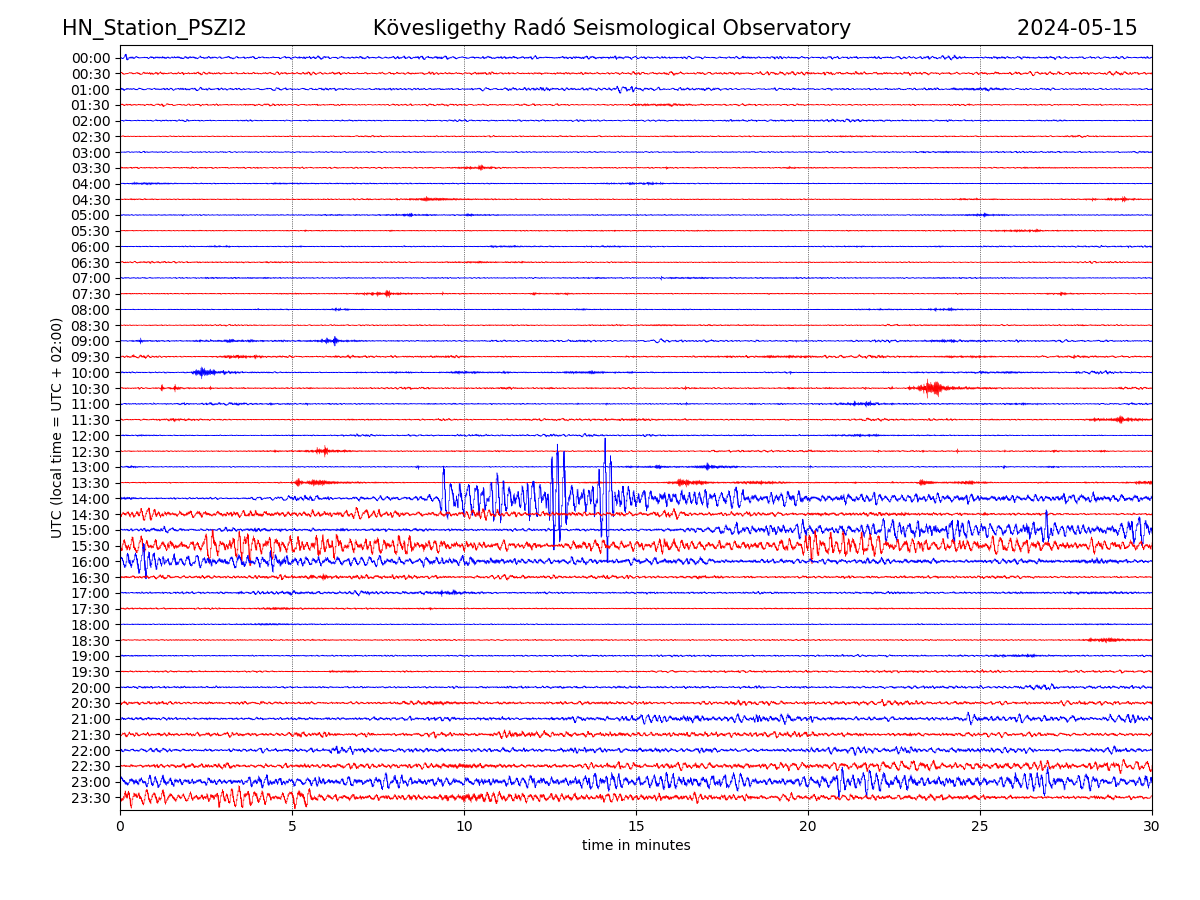Click the HN_Station_PSZI2 station label

(x=154, y=28)
